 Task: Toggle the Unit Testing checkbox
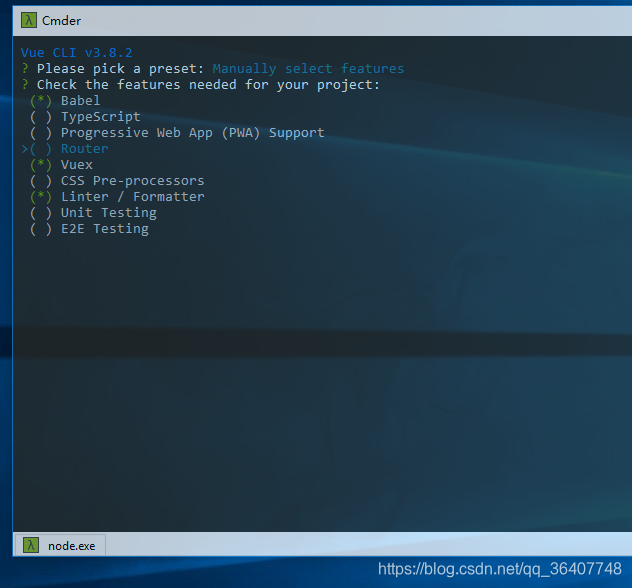pyautogui.click(x=41, y=213)
